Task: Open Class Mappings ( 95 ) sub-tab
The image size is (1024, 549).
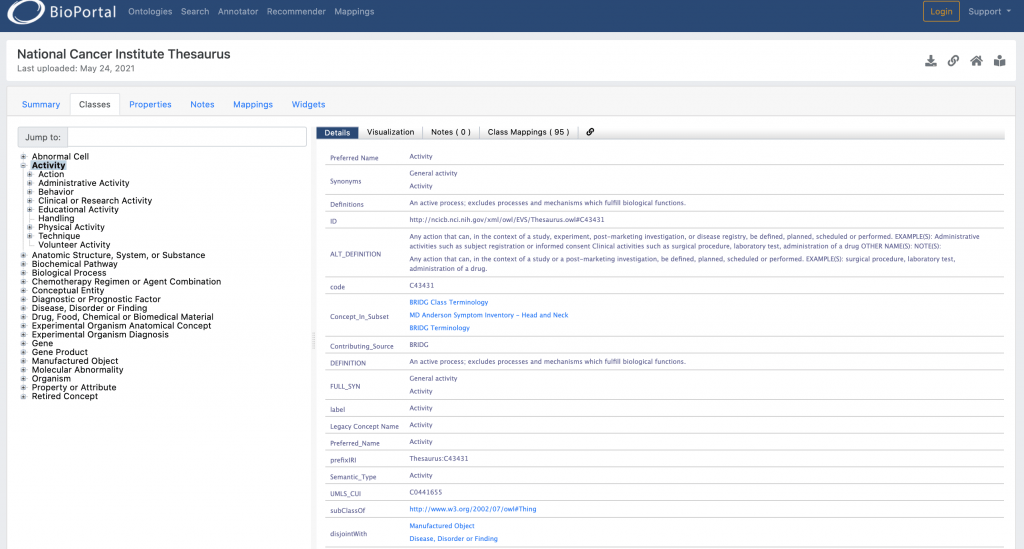Action: click(x=528, y=132)
